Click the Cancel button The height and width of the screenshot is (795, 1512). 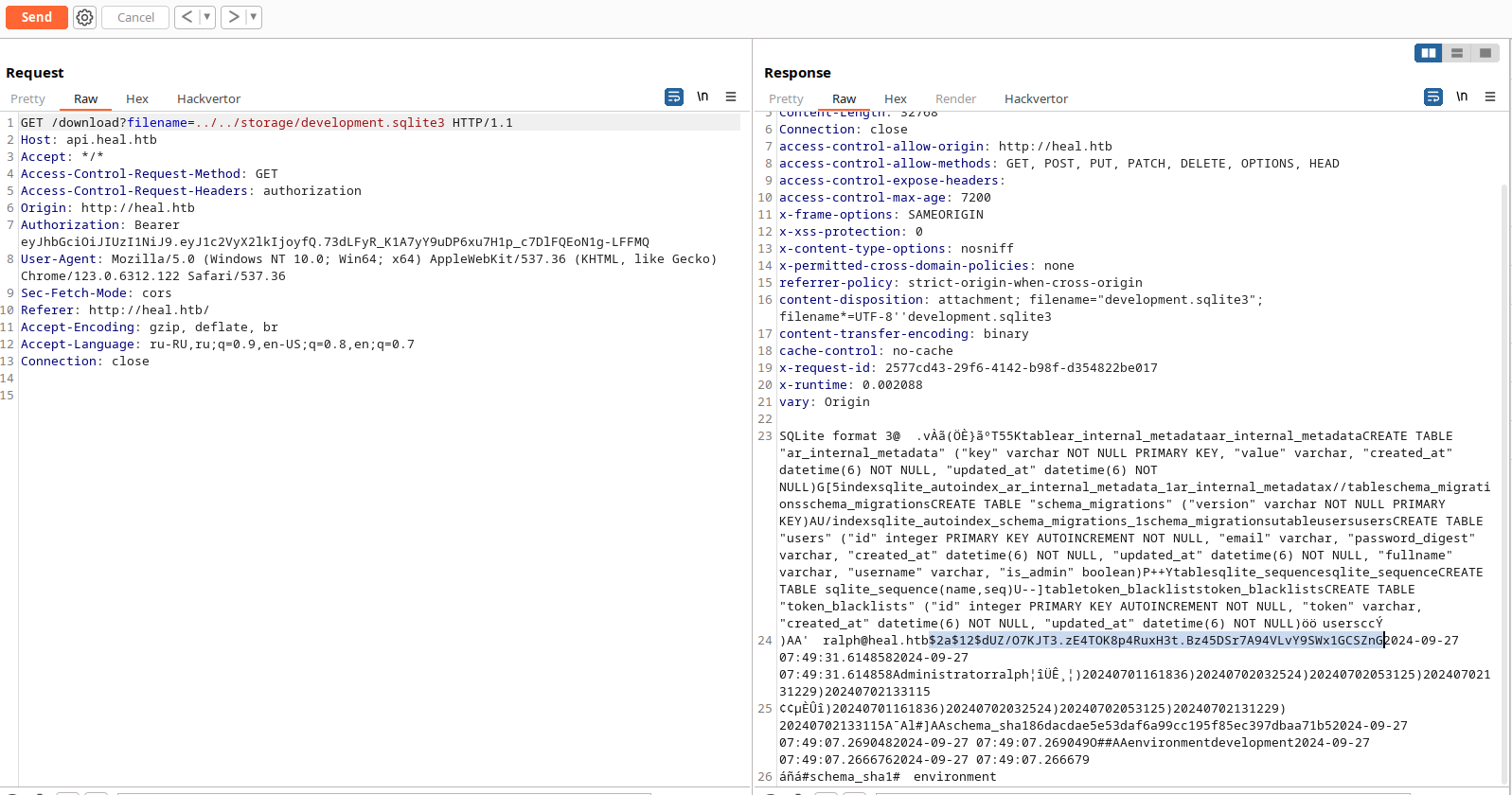point(135,17)
